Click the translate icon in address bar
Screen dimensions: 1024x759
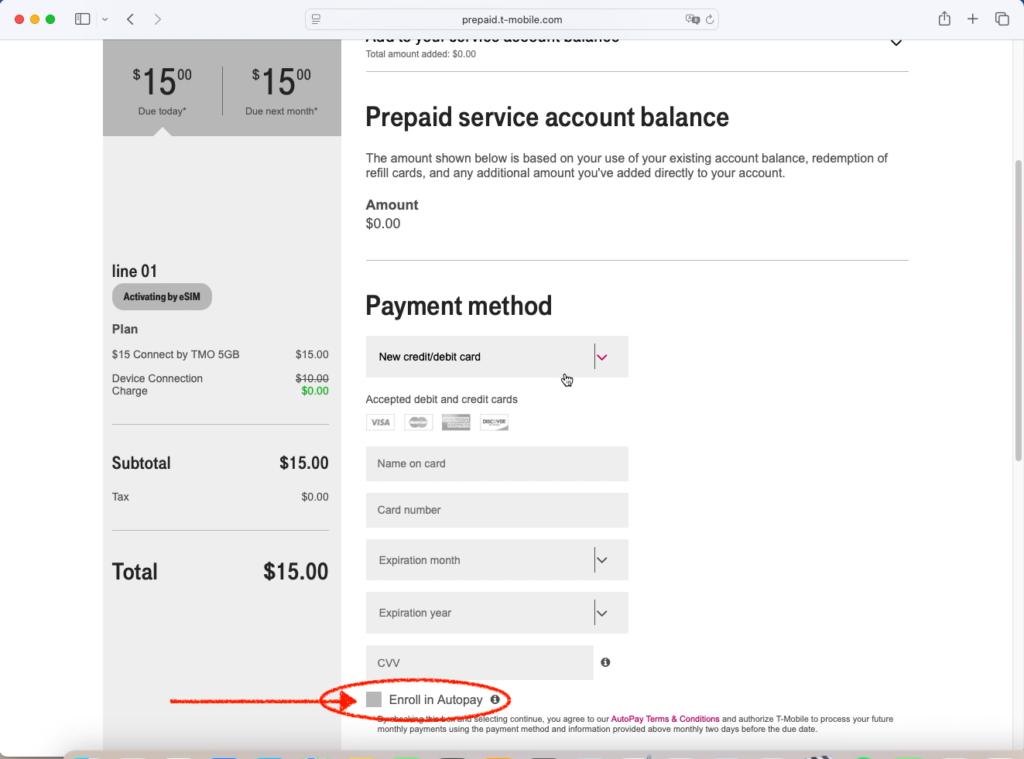coord(691,19)
